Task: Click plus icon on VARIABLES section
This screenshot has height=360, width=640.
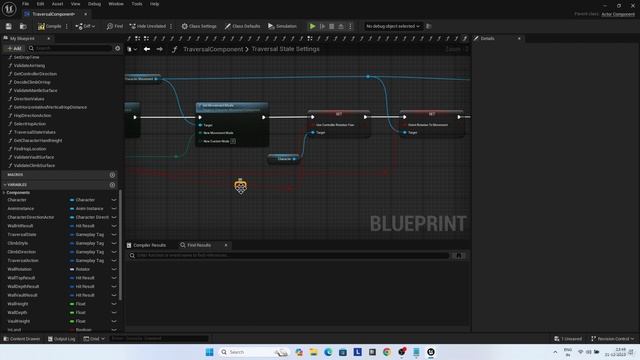Action: click(112, 185)
